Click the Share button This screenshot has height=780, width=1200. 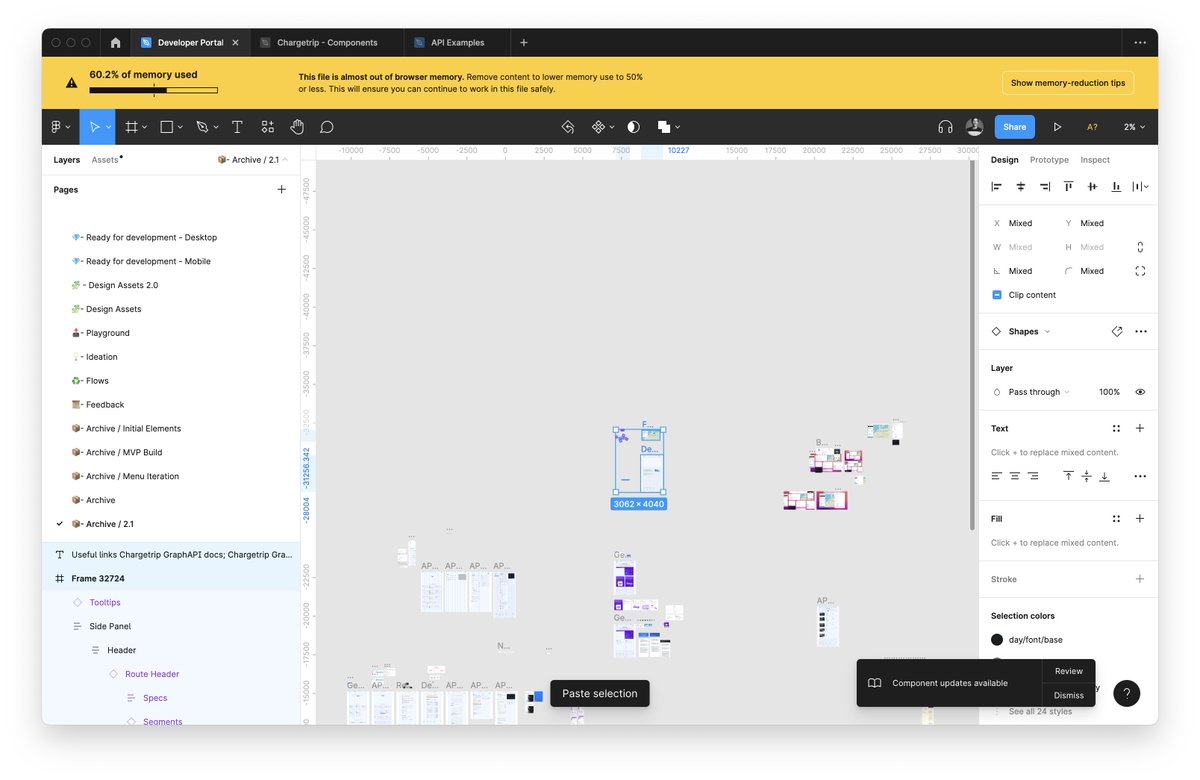pos(1015,127)
